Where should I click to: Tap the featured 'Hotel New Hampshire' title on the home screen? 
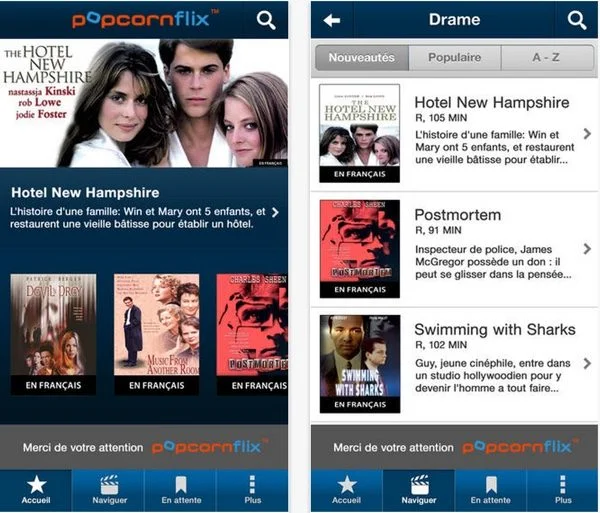tap(85, 192)
